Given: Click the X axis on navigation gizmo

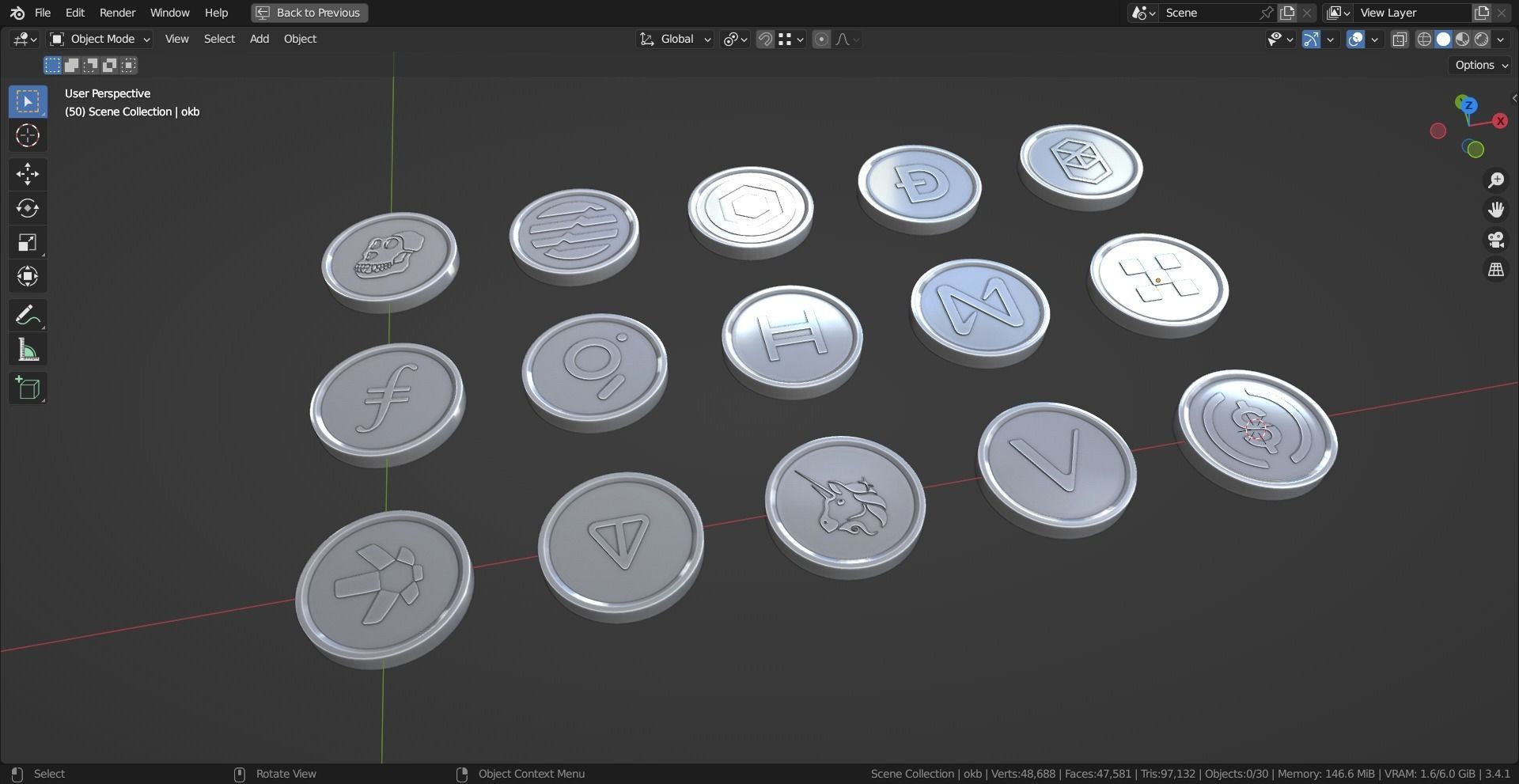Looking at the screenshot, I should click(x=1500, y=121).
